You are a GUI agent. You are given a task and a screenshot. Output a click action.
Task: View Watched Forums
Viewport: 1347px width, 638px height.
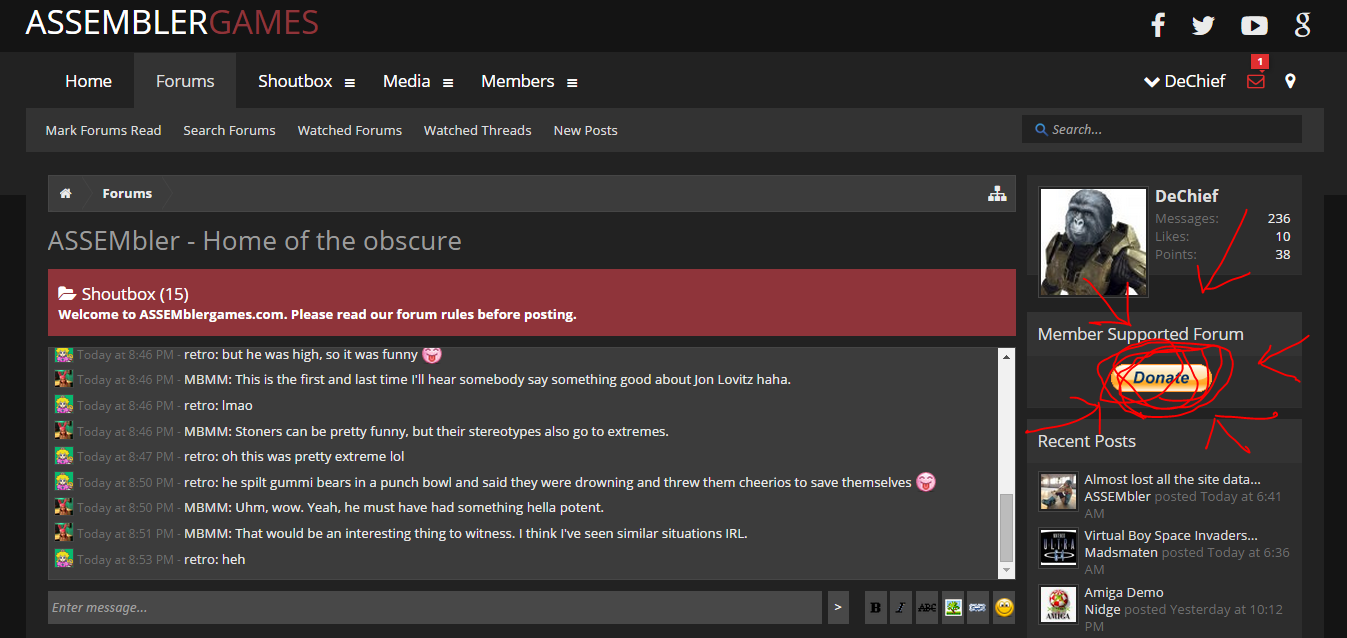(x=350, y=130)
